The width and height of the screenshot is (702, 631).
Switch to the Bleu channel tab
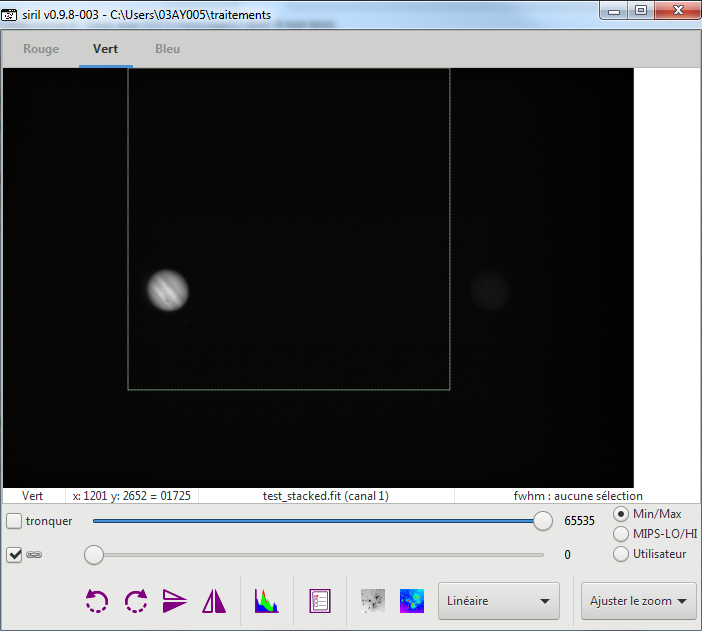point(167,49)
